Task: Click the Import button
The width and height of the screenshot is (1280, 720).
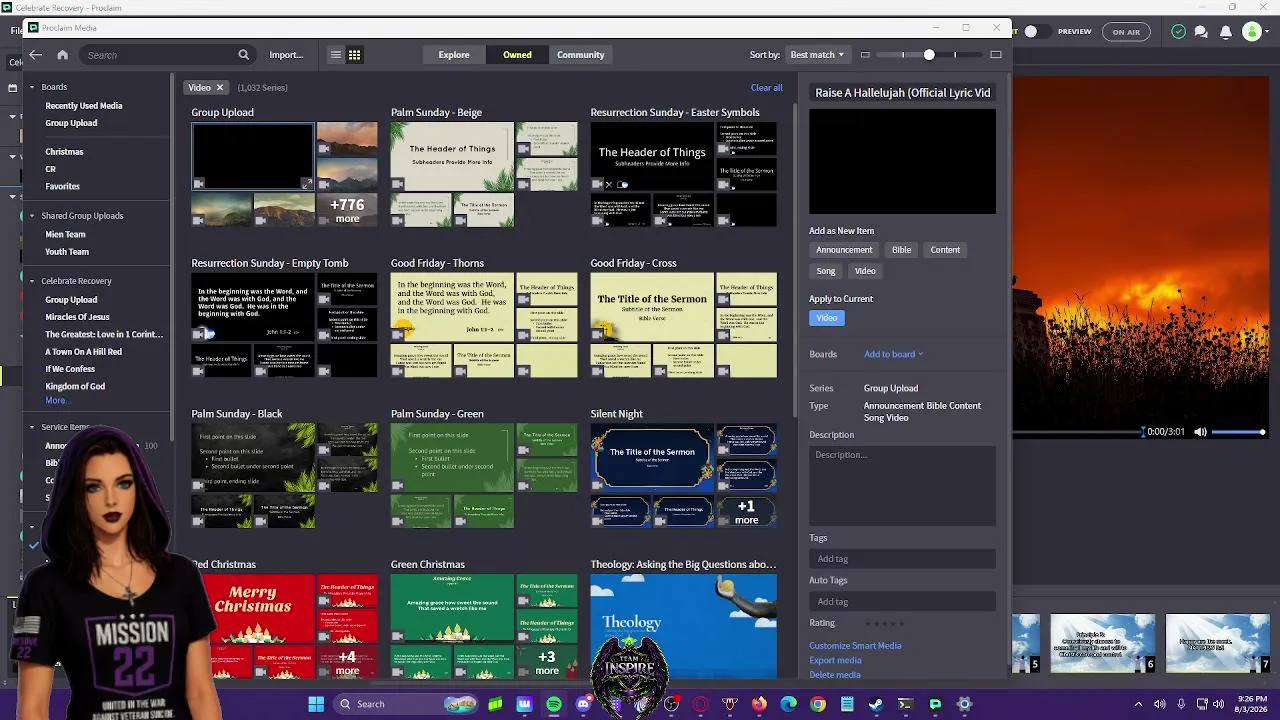Action: [x=286, y=55]
